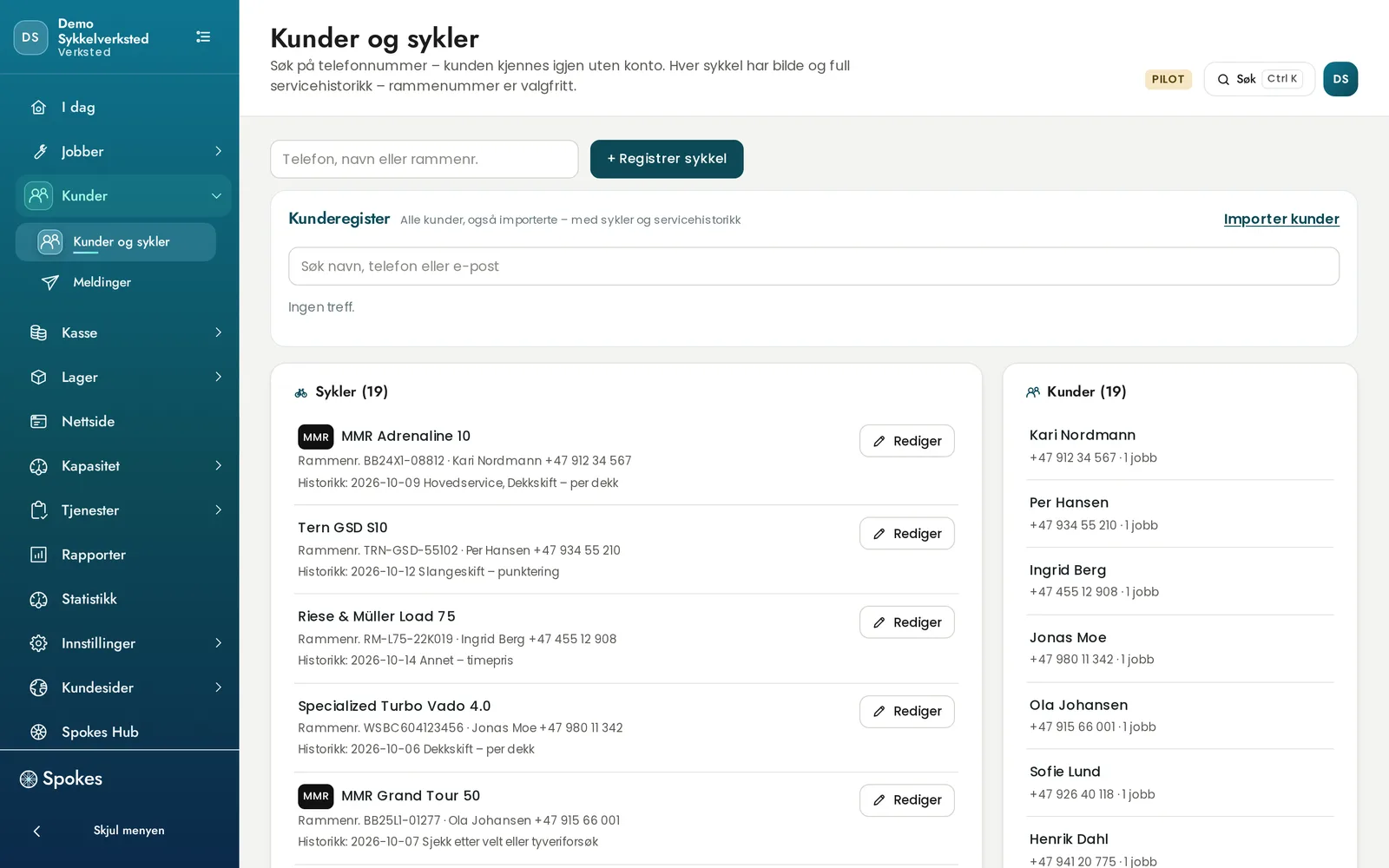Screen dimensions: 1389x868
Task: Click the DS user avatar in header
Action: tap(1340, 79)
